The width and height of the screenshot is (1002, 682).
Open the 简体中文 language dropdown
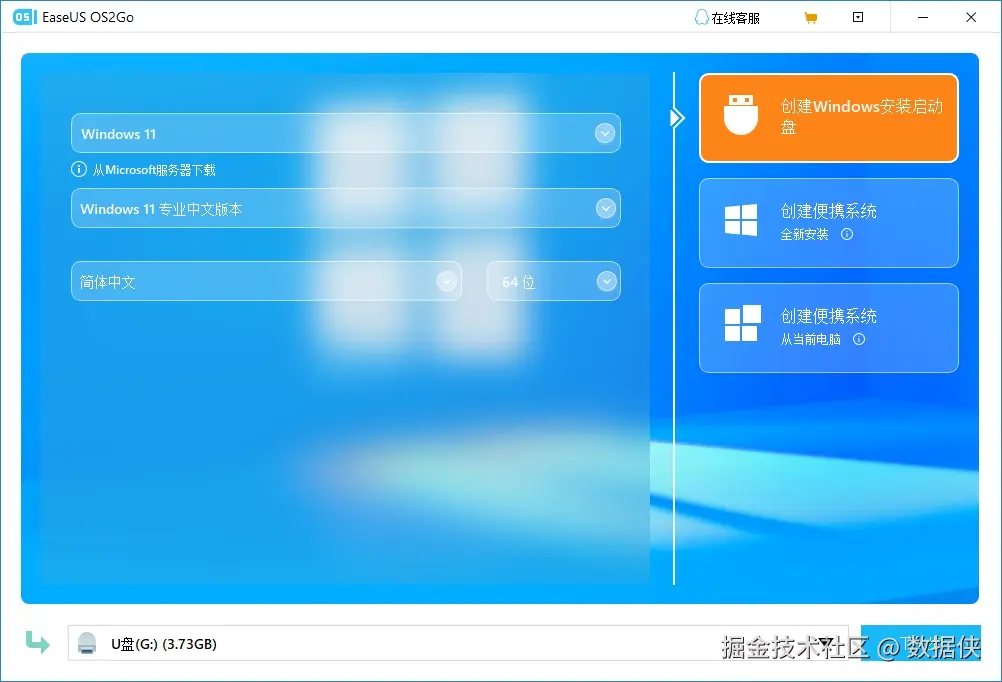266,281
